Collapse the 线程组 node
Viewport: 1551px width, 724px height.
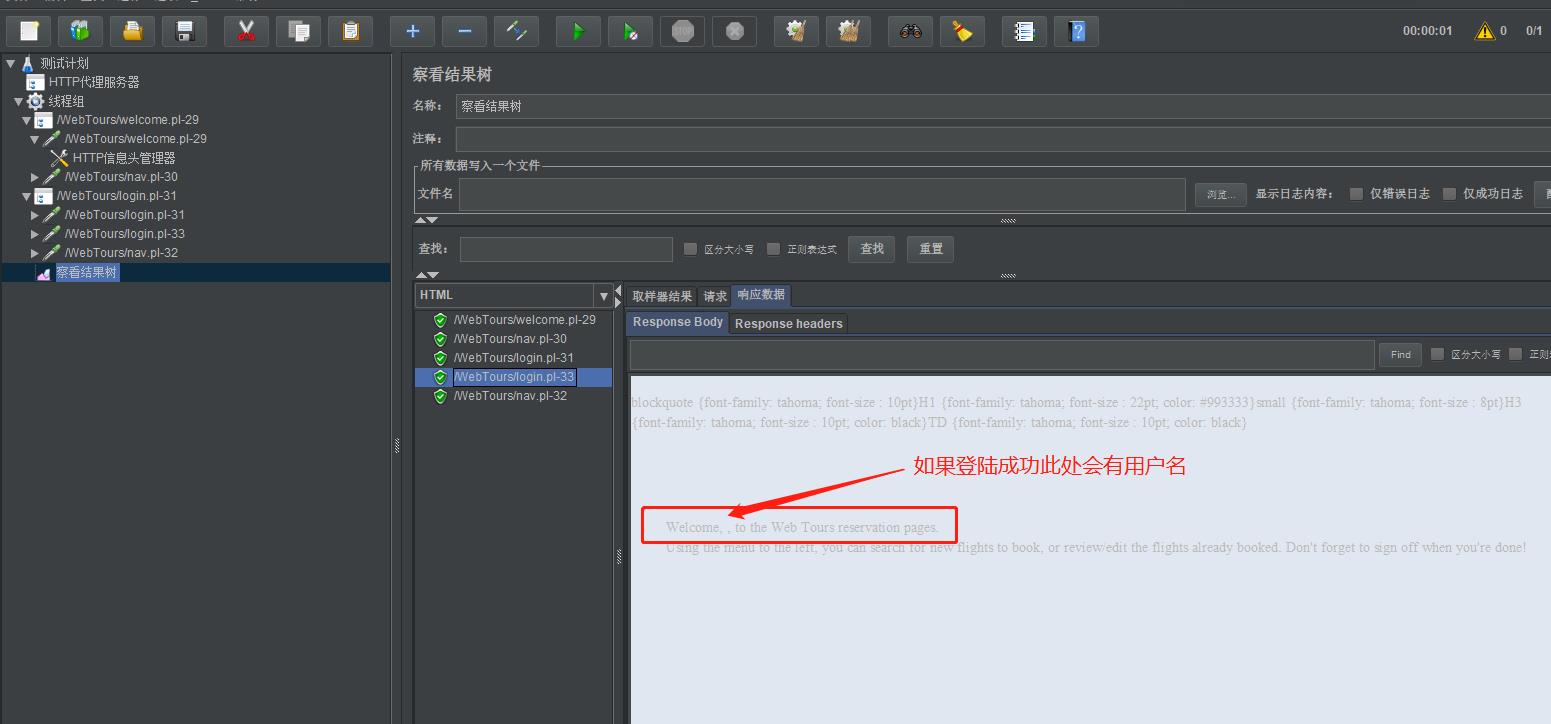(18, 101)
